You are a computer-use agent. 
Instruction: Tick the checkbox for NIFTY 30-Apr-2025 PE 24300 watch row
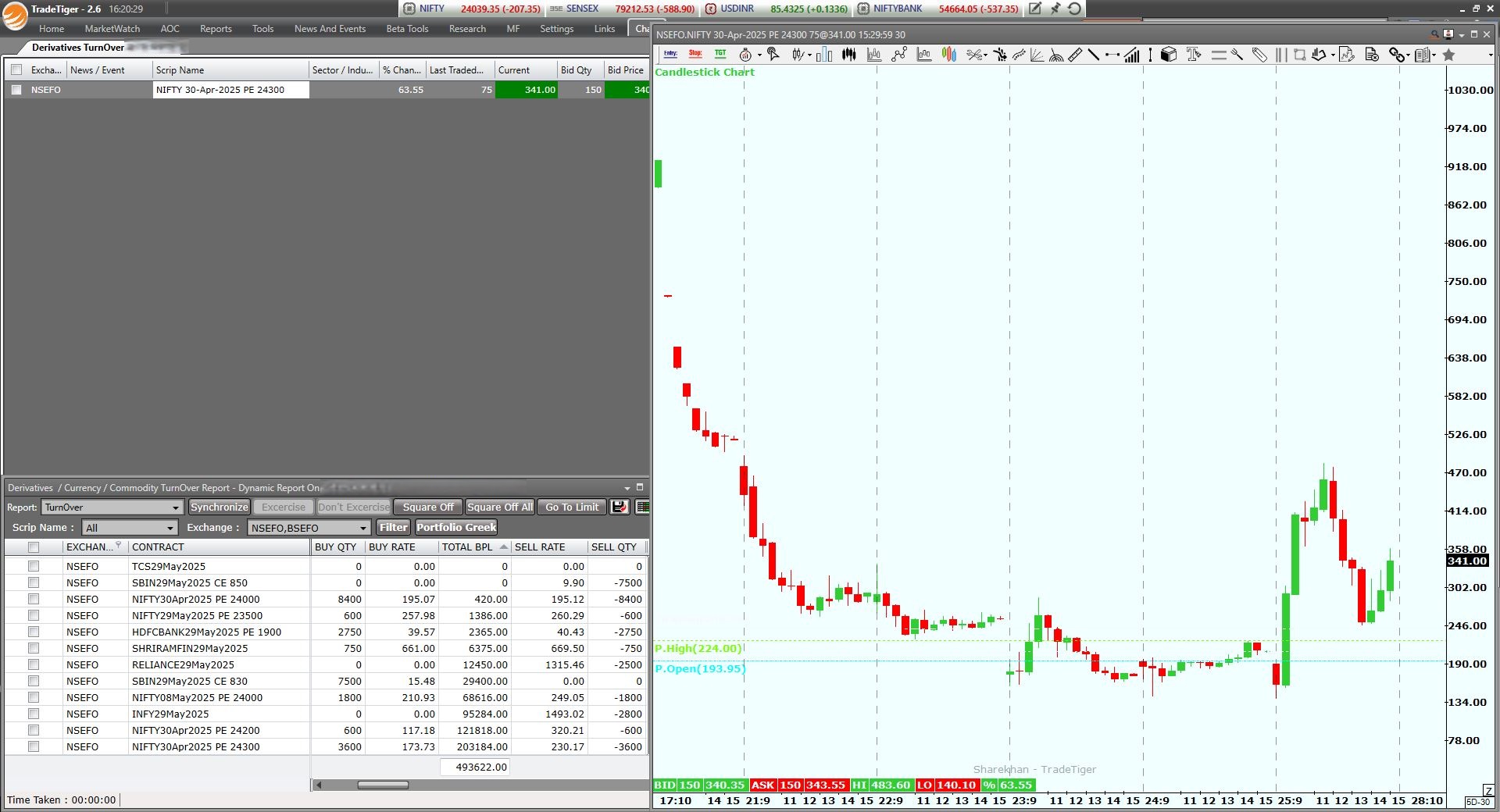pos(16,90)
